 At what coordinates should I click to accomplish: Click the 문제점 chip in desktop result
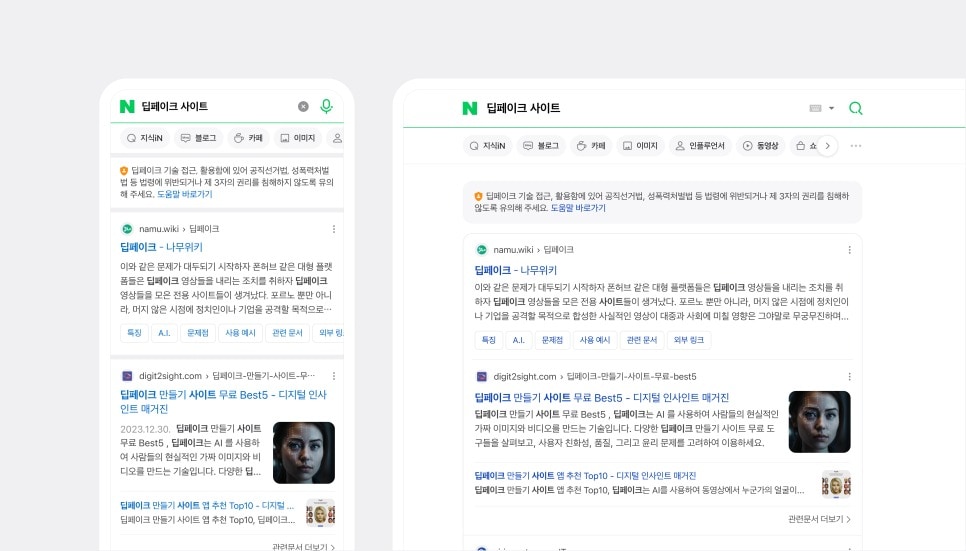click(x=552, y=340)
